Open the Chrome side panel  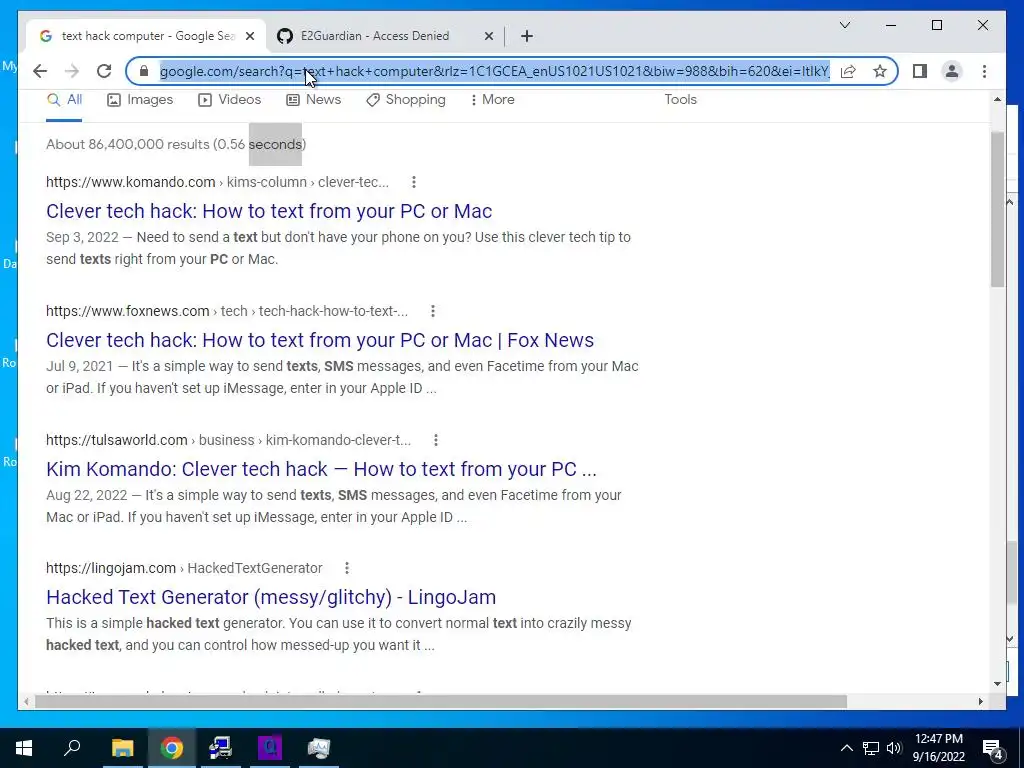pyautogui.click(x=920, y=71)
